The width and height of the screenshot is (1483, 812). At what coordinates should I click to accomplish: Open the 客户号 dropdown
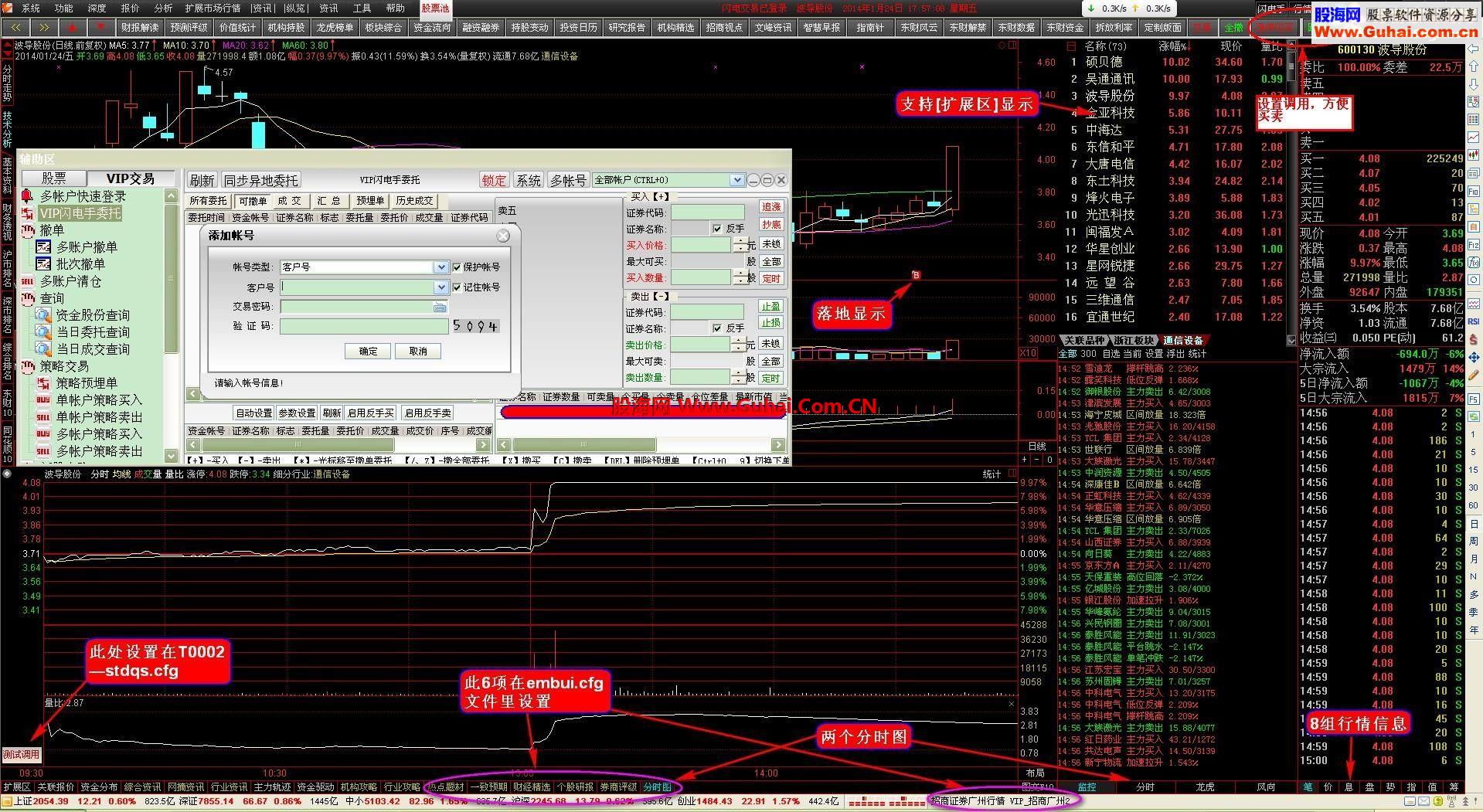coord(440,287)
